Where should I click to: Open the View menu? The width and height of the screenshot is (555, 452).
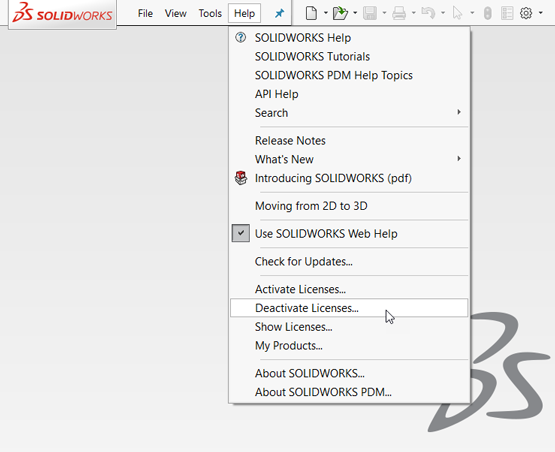176,13
